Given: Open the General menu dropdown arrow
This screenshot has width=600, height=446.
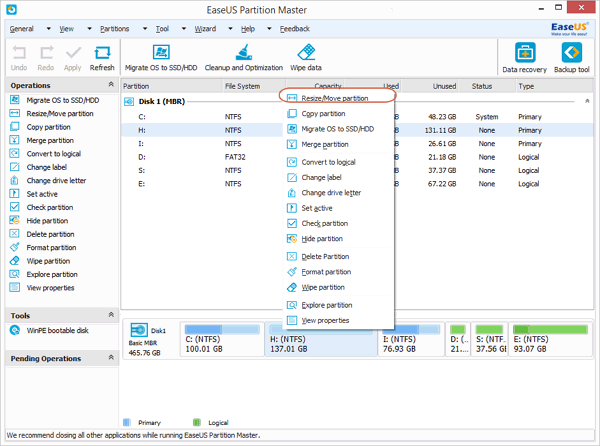Looking at the screenshot, I should point(48,28).
